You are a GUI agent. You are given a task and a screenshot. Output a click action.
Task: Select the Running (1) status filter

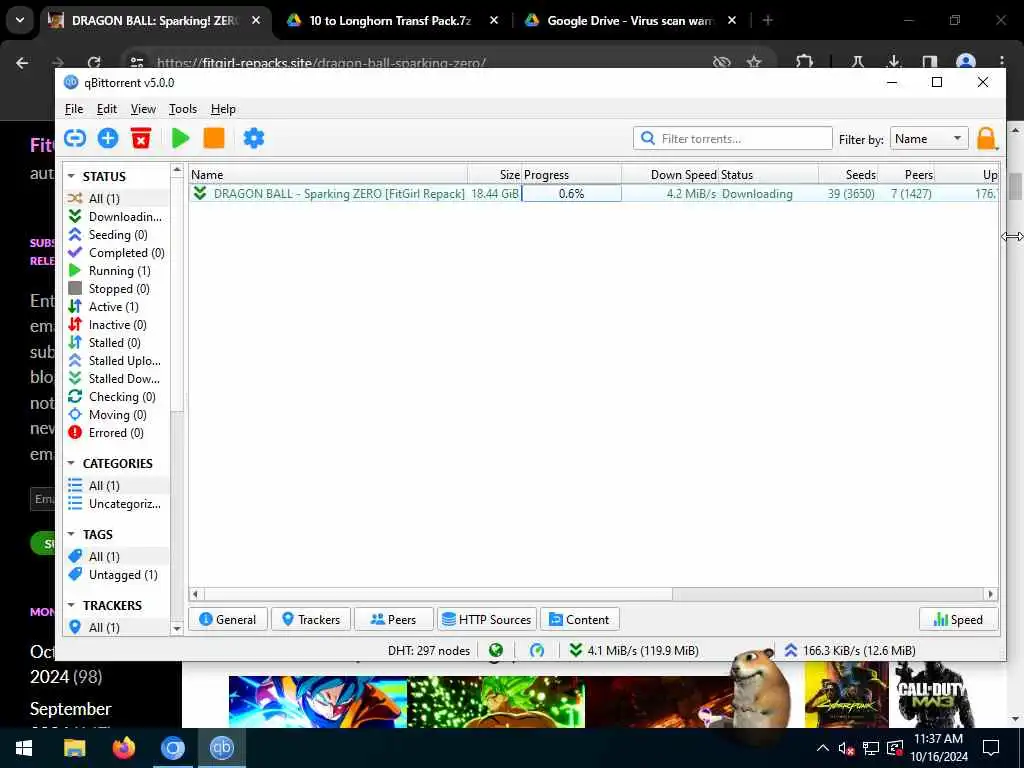click(116, 270)
